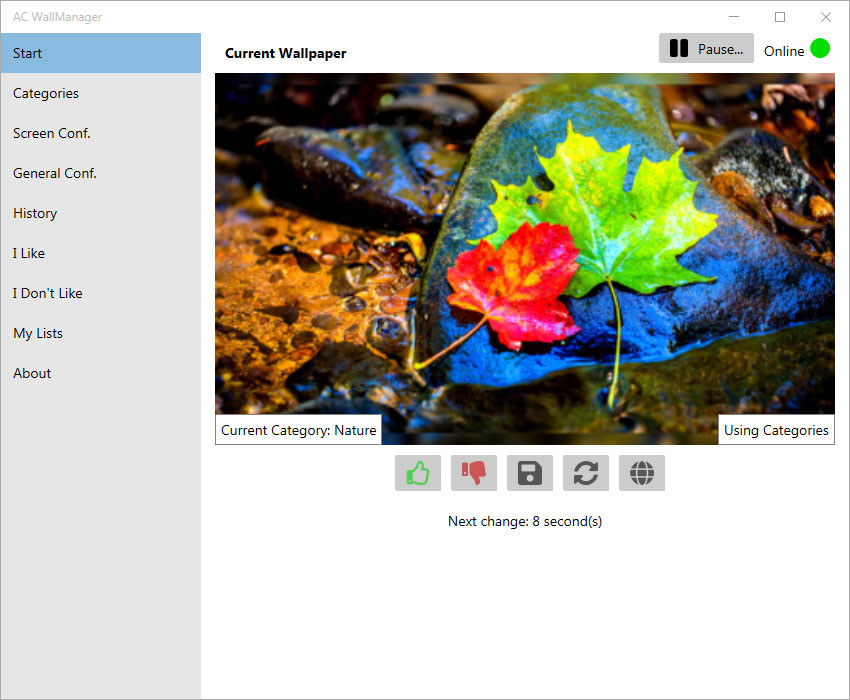Viewport: 850px width, 700px height.
Task: Click the Online status text
Action: tap(784, 51)
